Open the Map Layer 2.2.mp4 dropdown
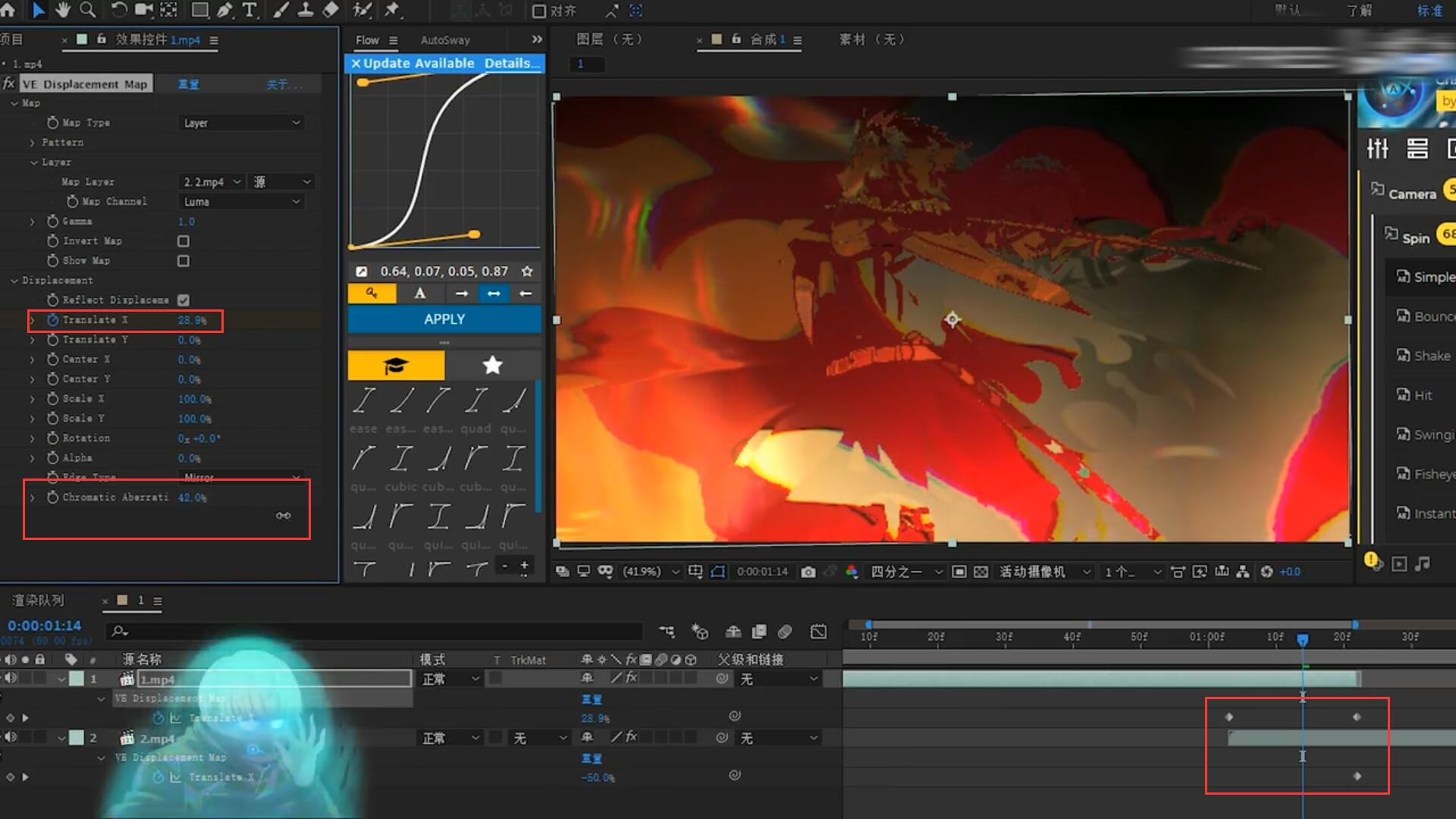Image resolution: width=1456 pixels, height=819 pixels. pos(212,182)
